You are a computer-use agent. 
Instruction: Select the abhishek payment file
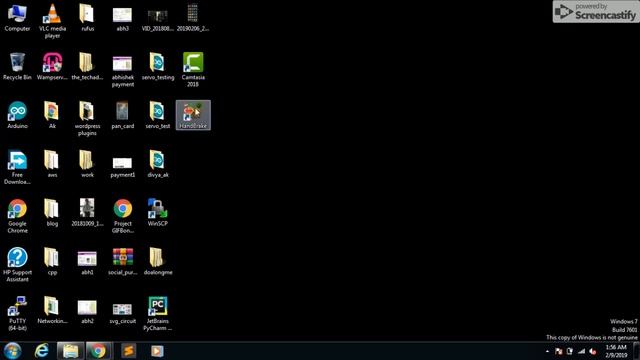click(x=122, y=70)
